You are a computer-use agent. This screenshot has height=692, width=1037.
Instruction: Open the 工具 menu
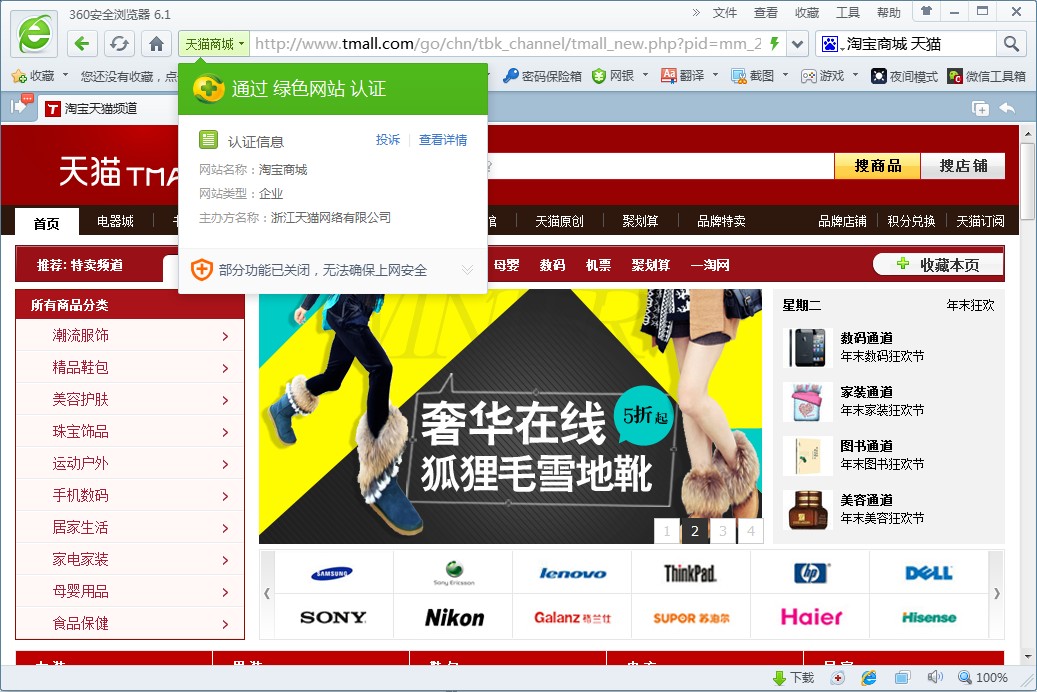point(847,13)
